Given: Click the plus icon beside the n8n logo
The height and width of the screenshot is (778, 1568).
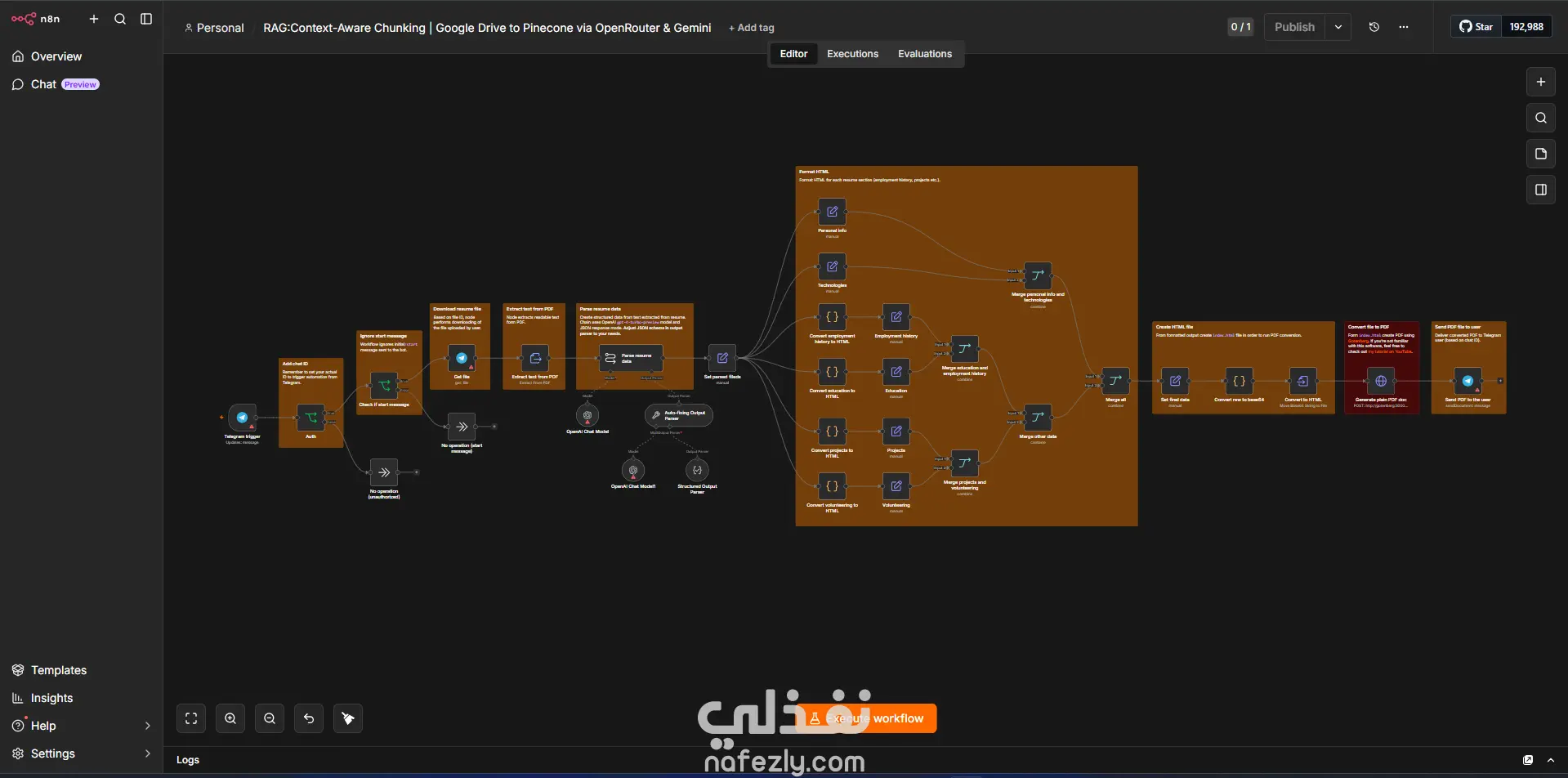Looking at the screenshot, I should [x=94, y=19].
